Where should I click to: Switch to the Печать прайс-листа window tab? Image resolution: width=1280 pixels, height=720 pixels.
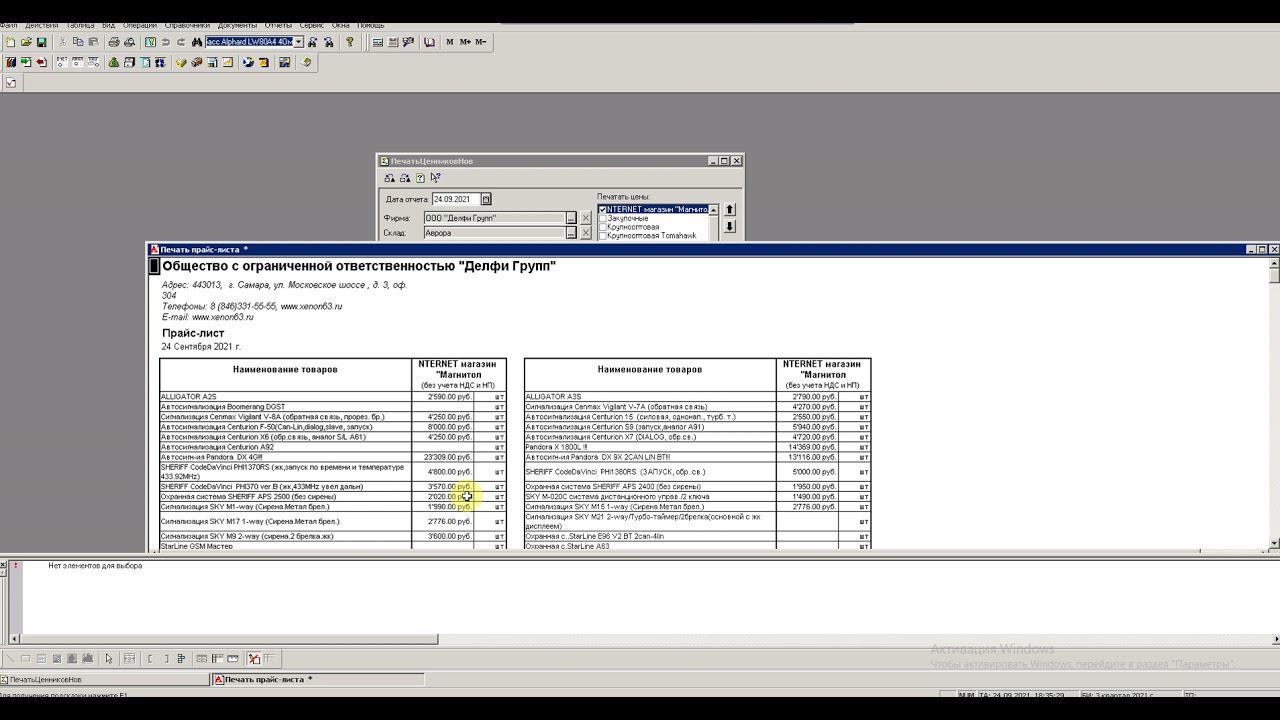click(320, 679)
